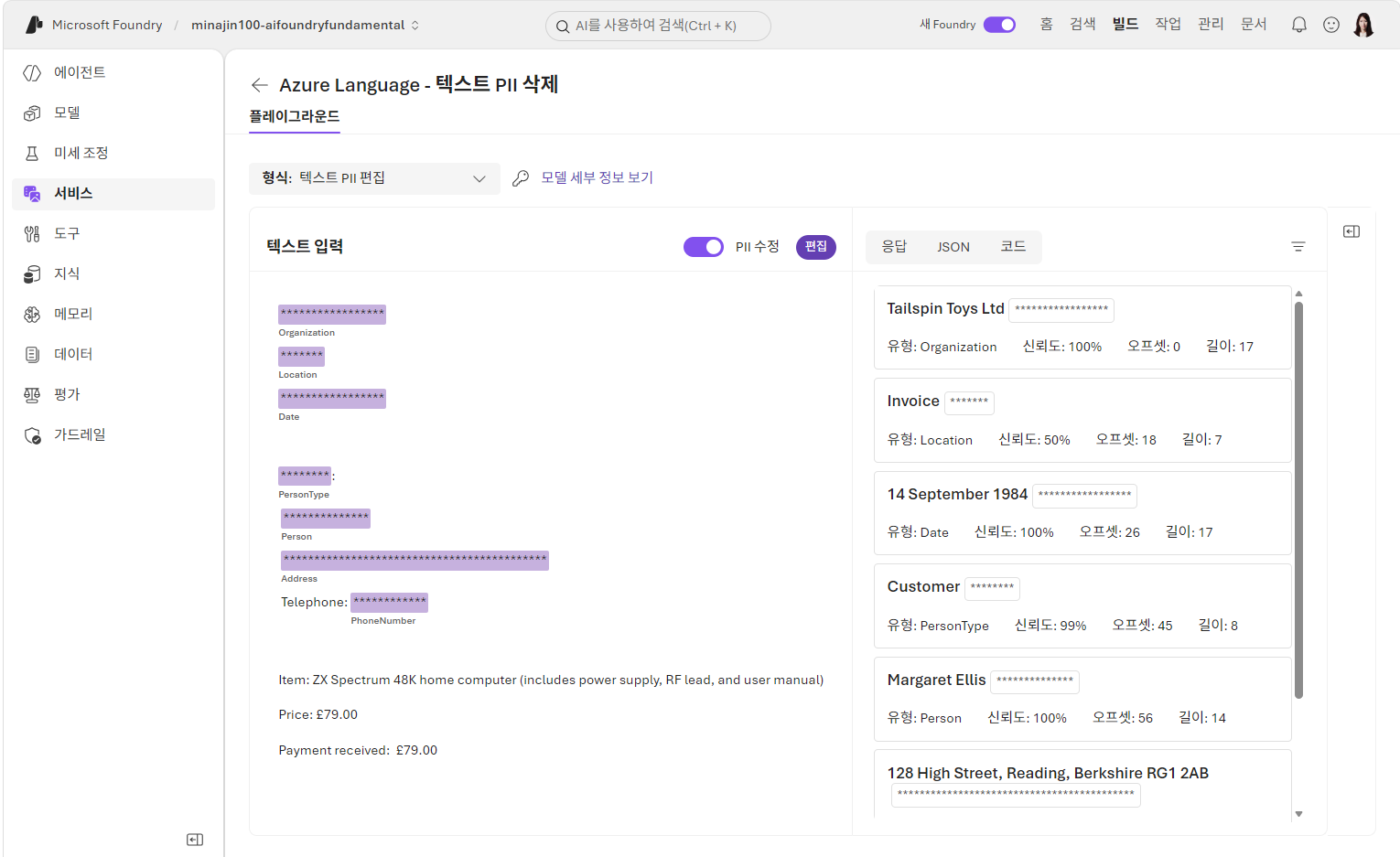Open the 지식 knowledge icon
Screen dimensions: 1400x857
pos(32,273)
